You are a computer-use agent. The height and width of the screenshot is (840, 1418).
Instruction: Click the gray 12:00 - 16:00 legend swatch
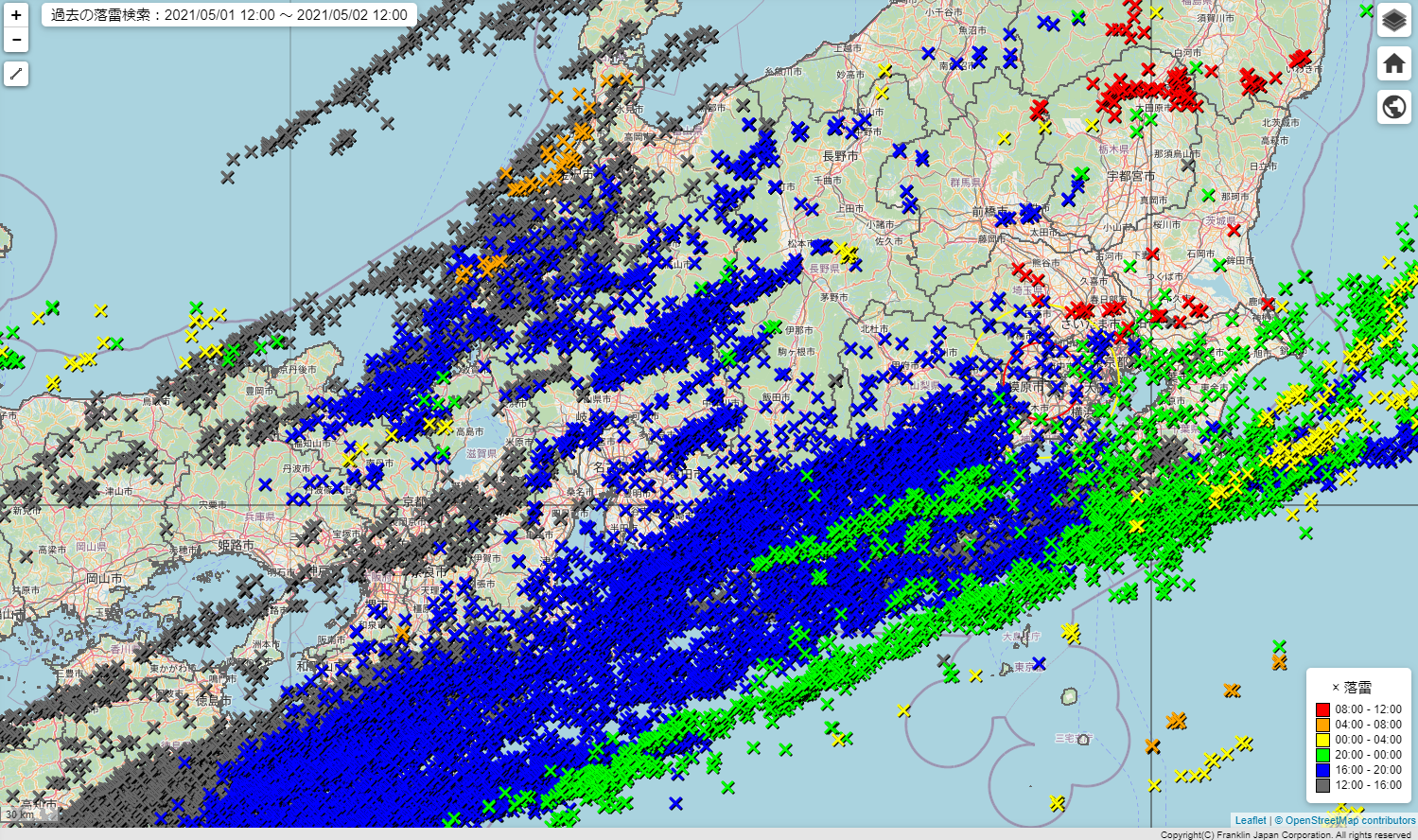point(1322,785)
